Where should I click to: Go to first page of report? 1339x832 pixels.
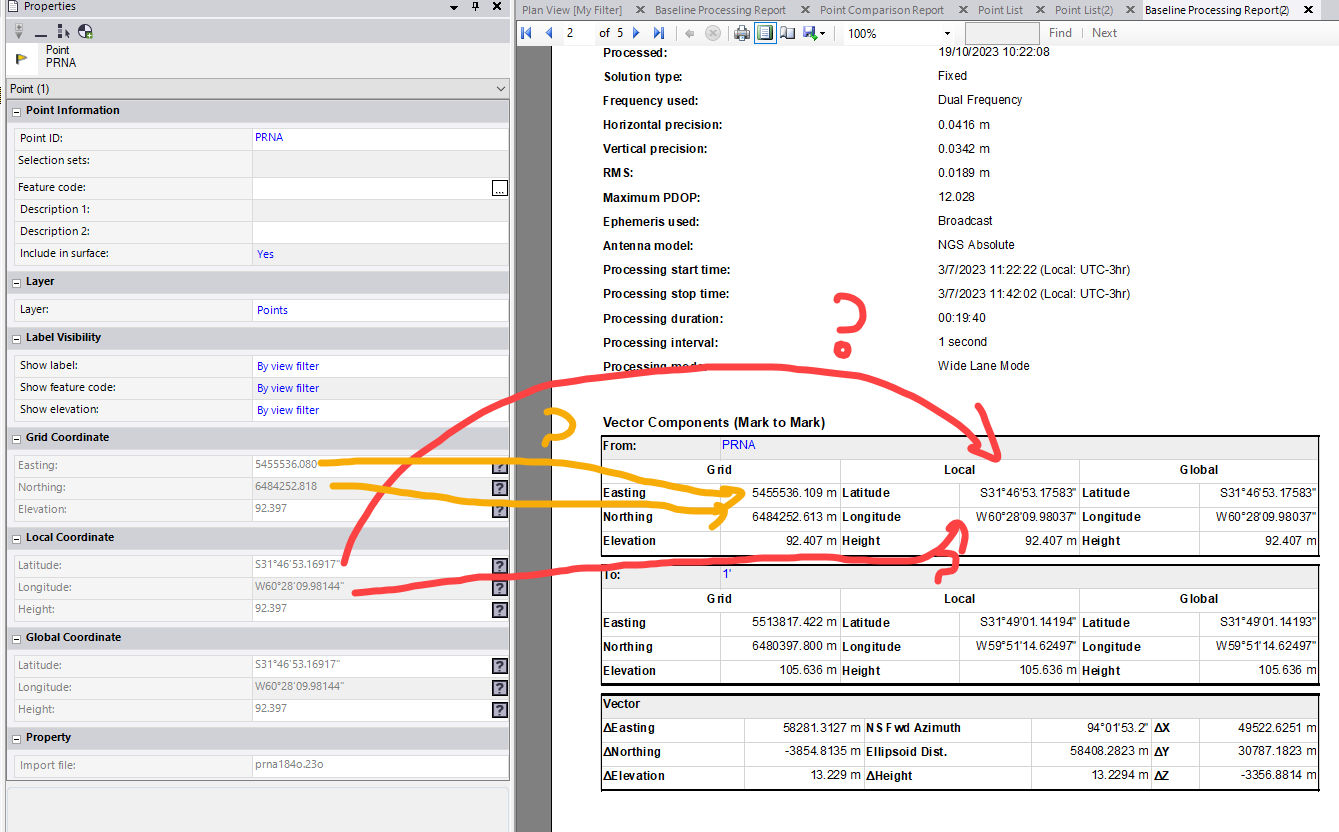(527, 33)
